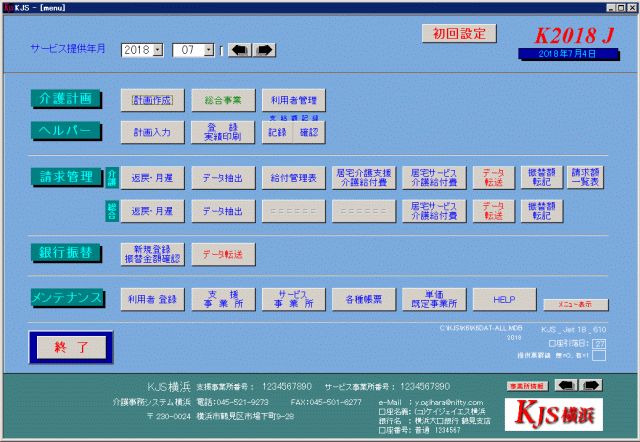Click the green 総合 row tag
The height and width of the screenshot is (442, 640).
point(112,210)
